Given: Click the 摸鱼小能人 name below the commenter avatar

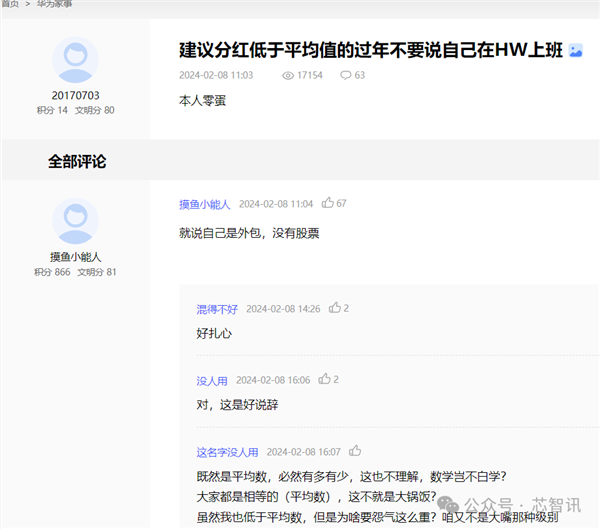Looking at the screenshot, I should [x=75, y=257].
